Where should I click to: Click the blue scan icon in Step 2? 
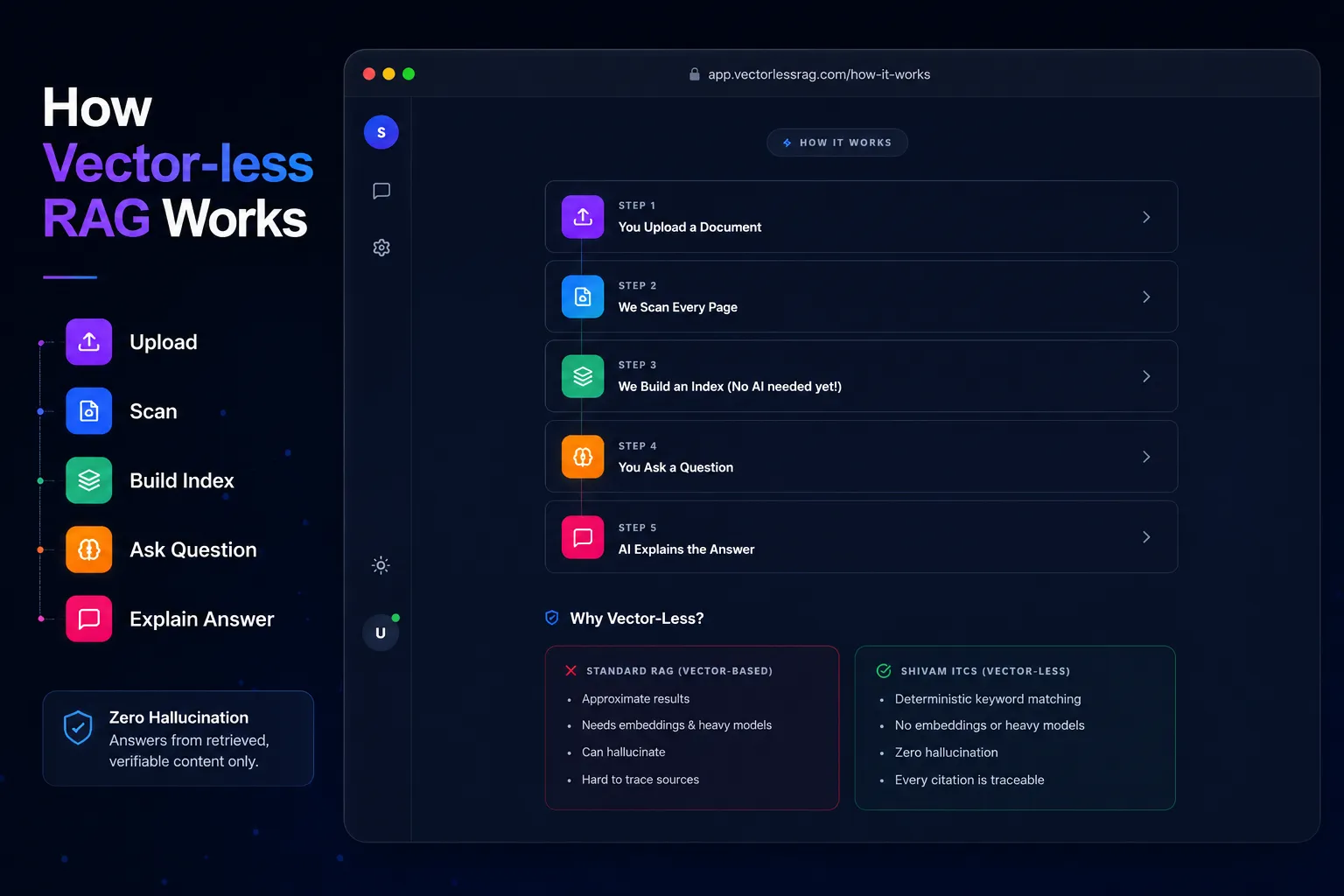click(x=583, y=297)
